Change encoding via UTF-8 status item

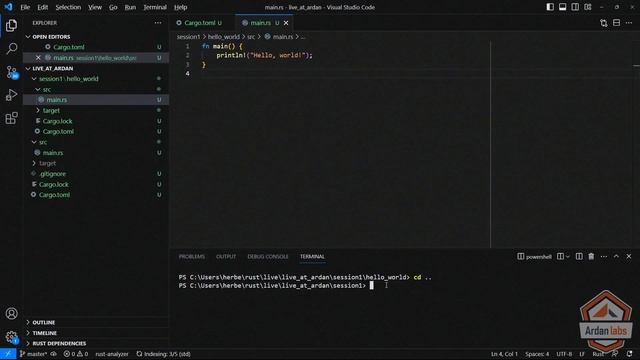coord(564,354)
